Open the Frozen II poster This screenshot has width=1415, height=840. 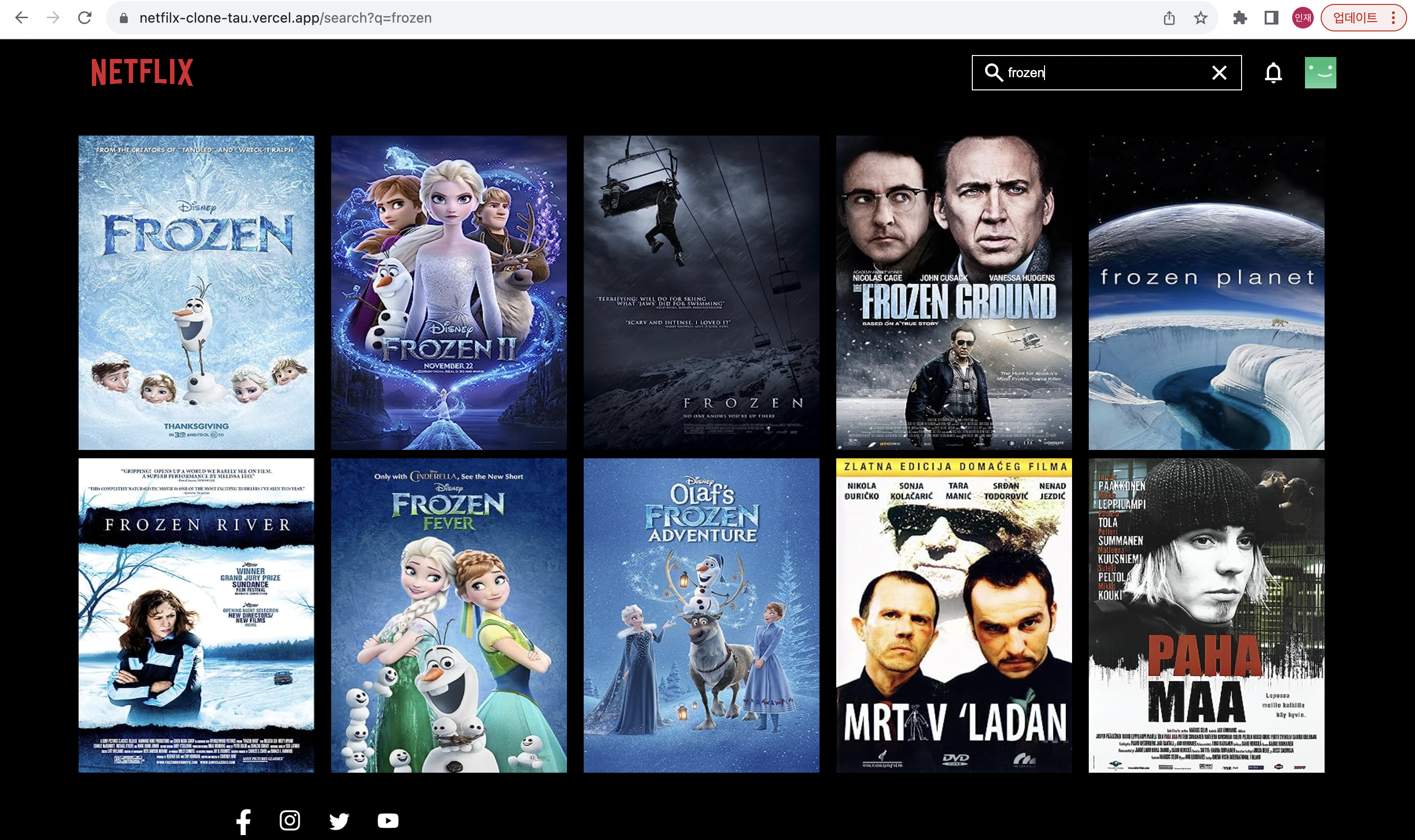(x=448, y=292)
